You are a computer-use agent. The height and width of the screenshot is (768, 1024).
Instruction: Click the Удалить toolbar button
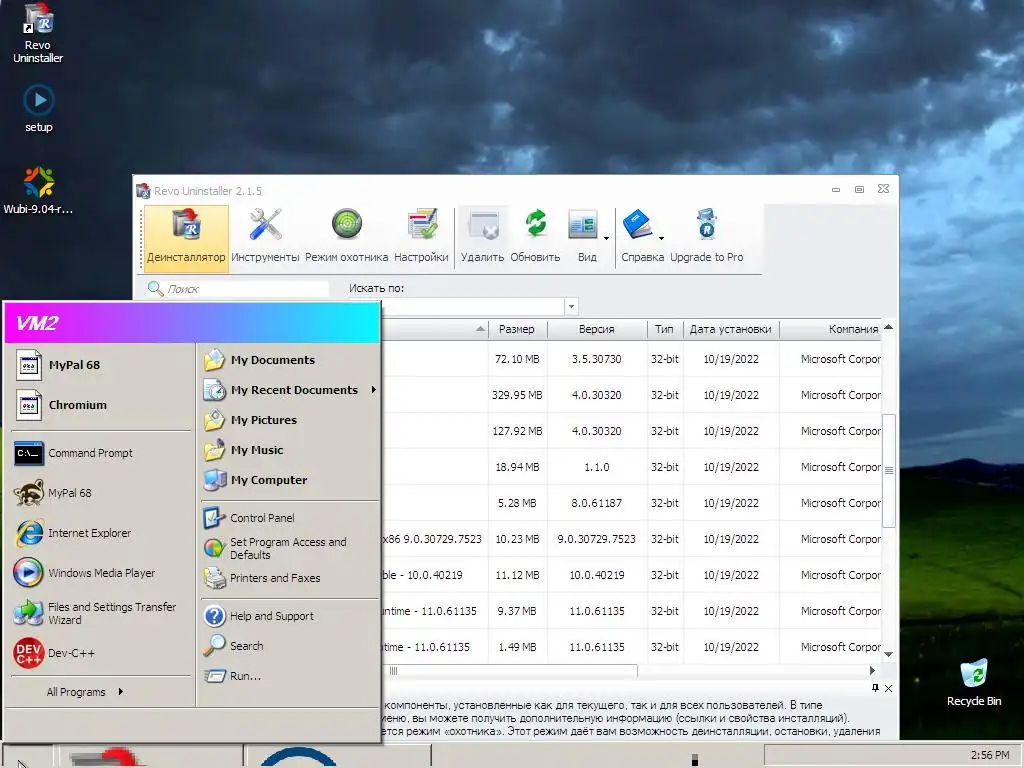pyautogui.click(x=483, y=236)
